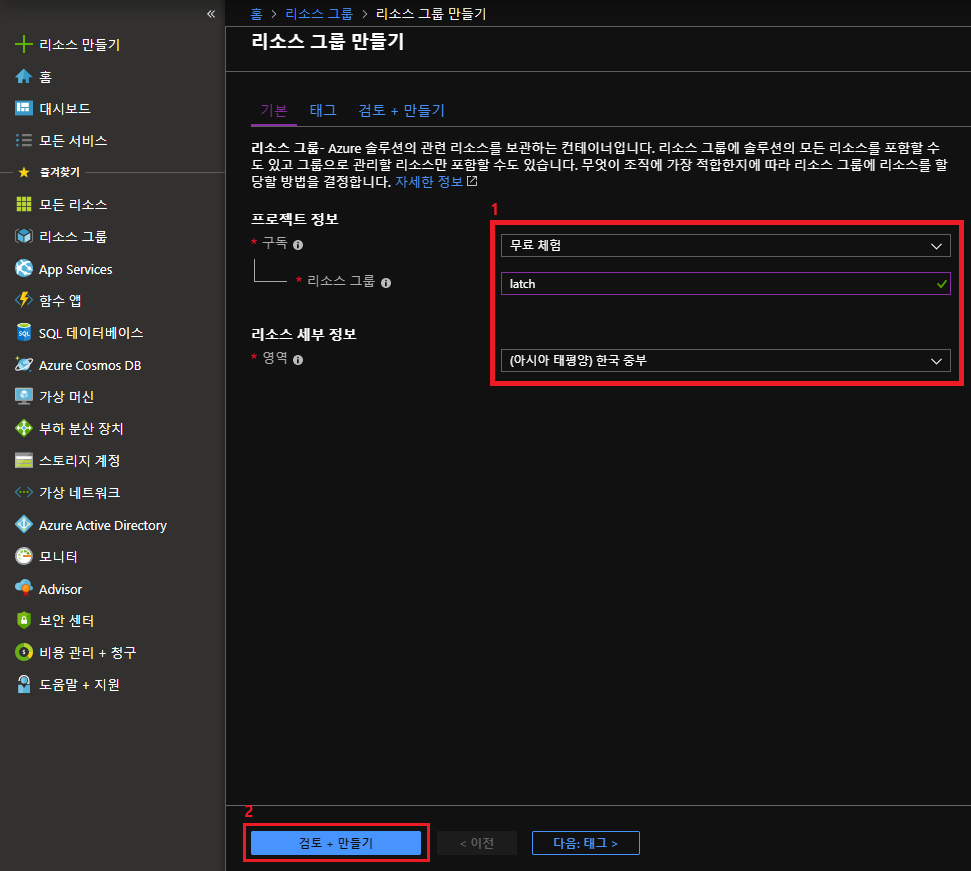
Task: Open the 모든 리소스 grid icon
Action: 24,204
